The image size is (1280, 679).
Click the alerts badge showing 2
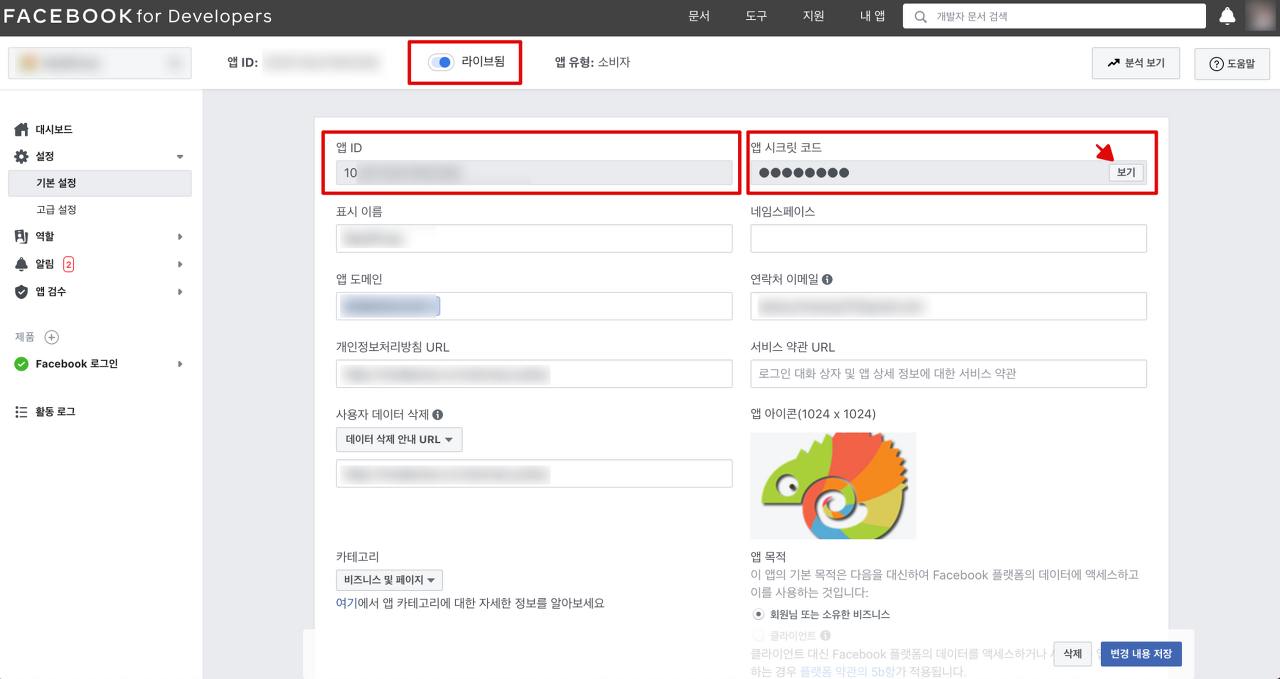pos(68,264)
